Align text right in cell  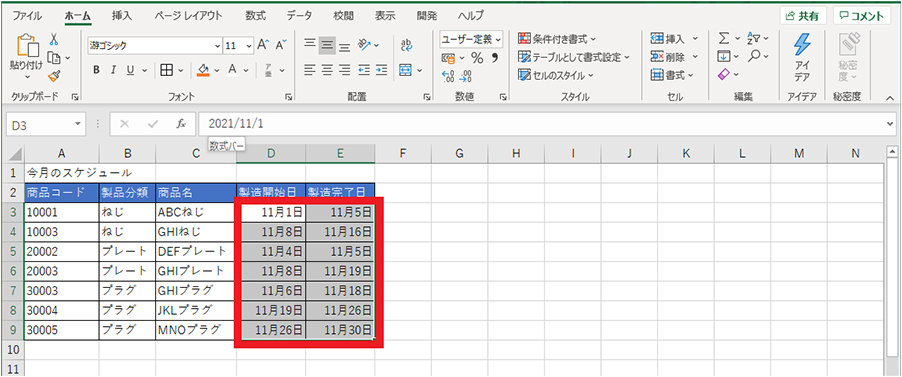345,70
